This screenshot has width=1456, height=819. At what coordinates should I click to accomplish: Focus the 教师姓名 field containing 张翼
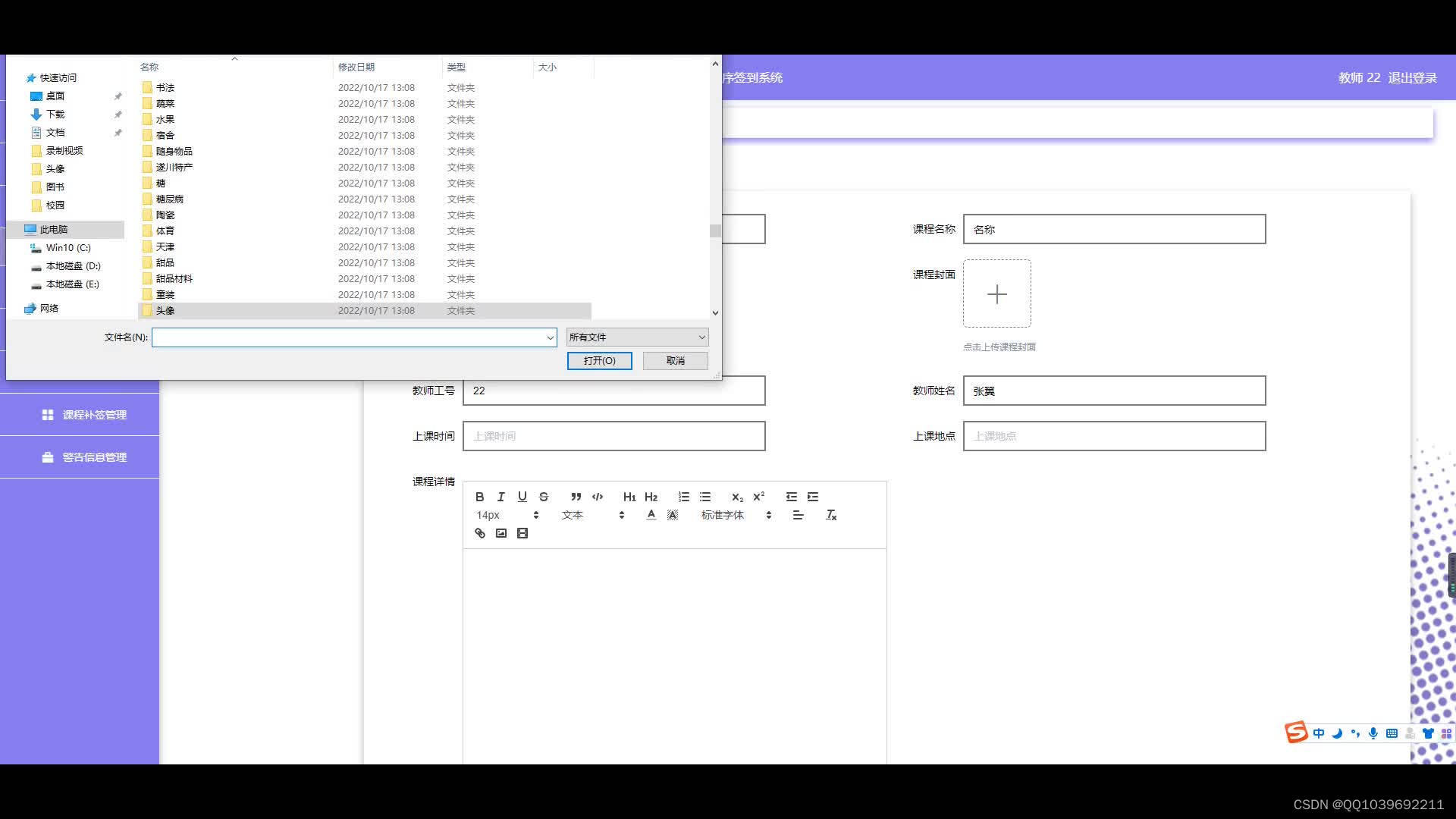(1115, 391)
